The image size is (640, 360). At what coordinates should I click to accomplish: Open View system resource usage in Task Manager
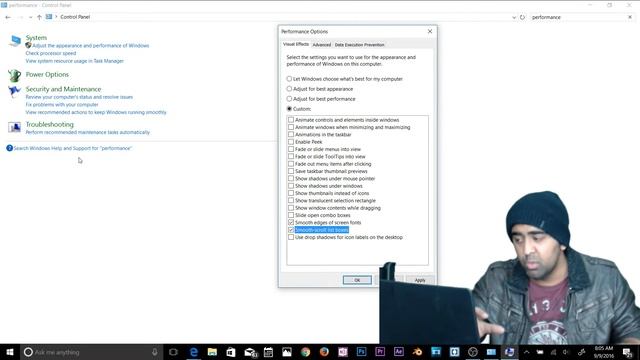[x=74, y=61]
